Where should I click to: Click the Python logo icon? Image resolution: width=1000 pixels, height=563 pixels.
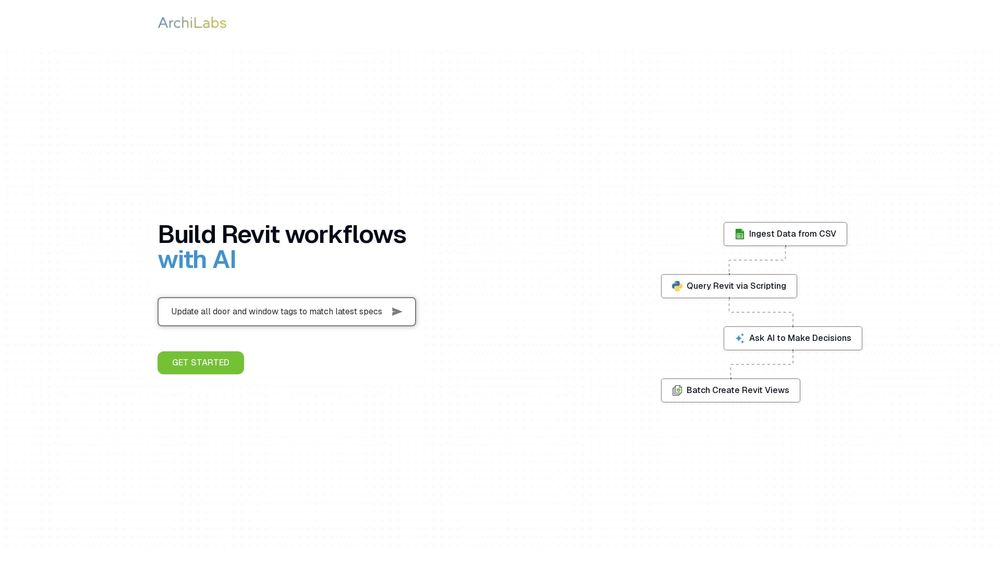(x=677, y=286)
